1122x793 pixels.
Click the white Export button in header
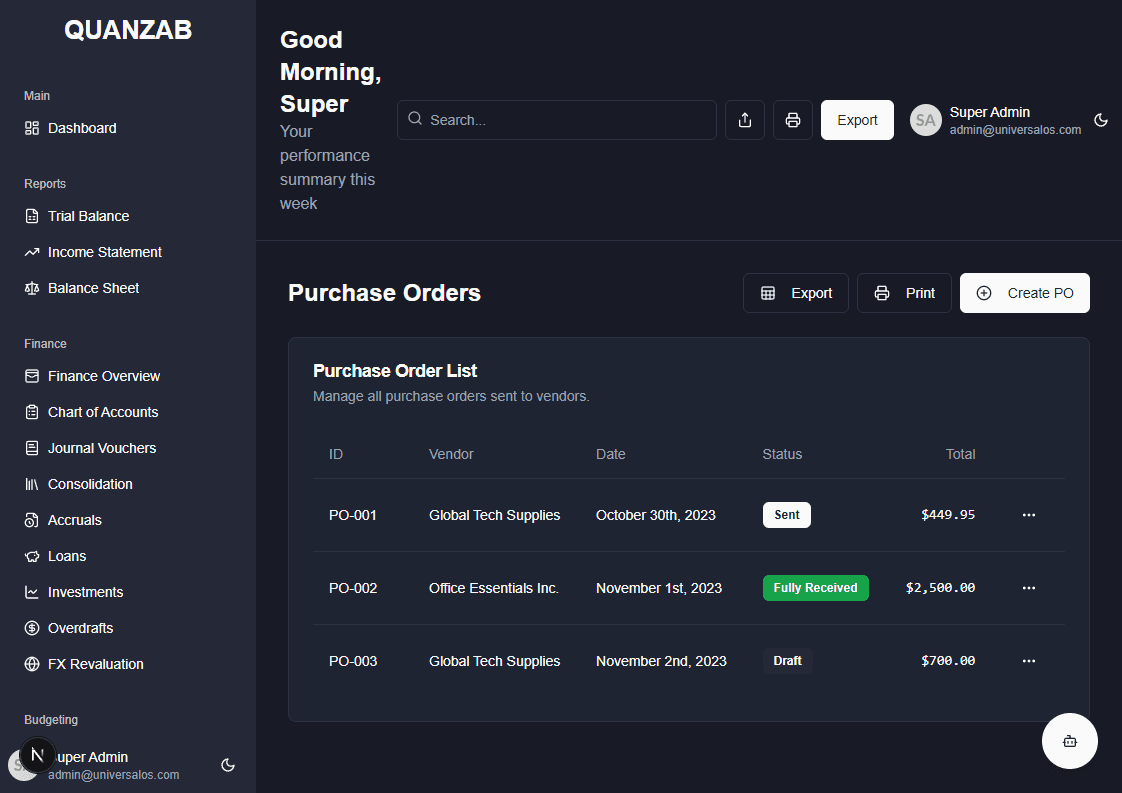click(857, 120)
